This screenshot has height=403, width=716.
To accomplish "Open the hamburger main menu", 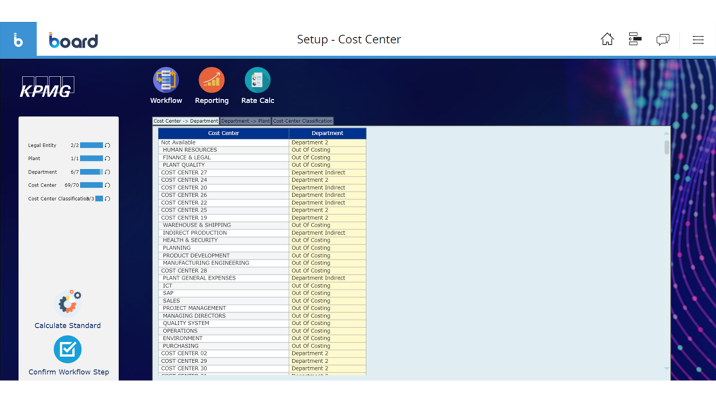I will [698, 40].
